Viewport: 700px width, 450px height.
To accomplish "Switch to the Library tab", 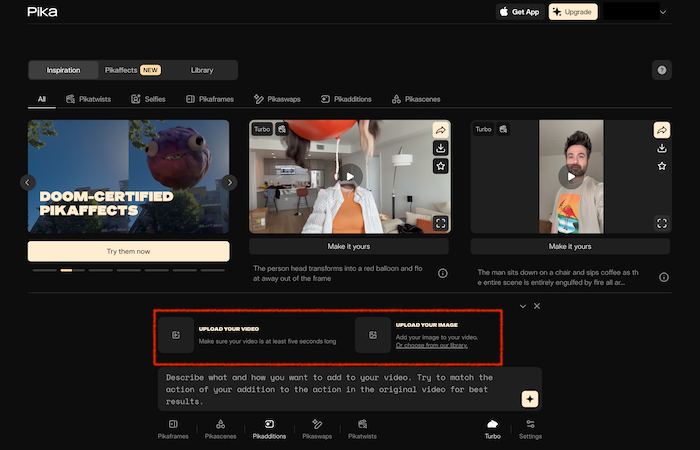I will (x=202, y=70).
